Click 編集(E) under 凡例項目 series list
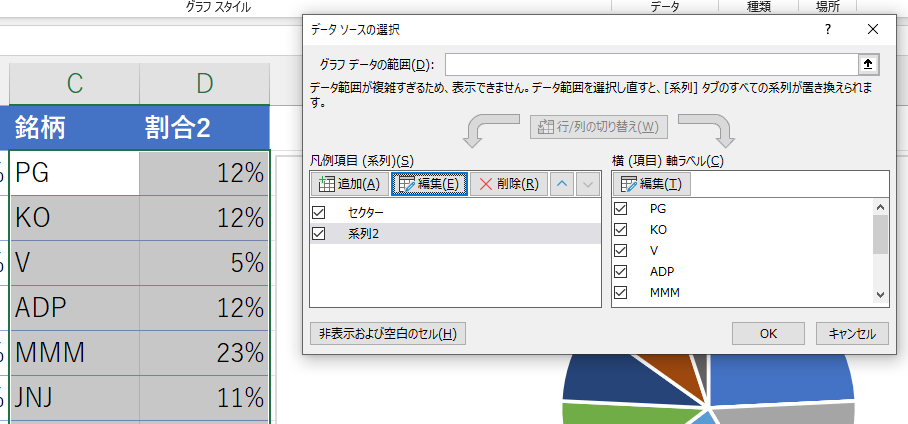 [x=429, y=184]
